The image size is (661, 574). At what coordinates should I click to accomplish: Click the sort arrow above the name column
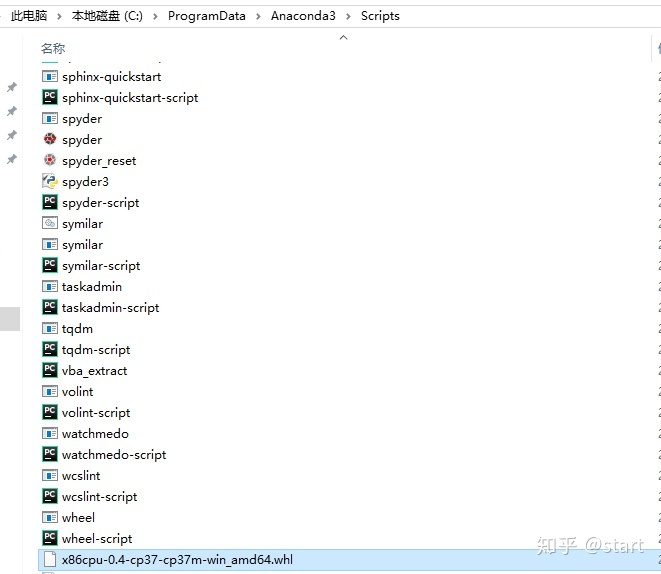(x=344, y=38)
